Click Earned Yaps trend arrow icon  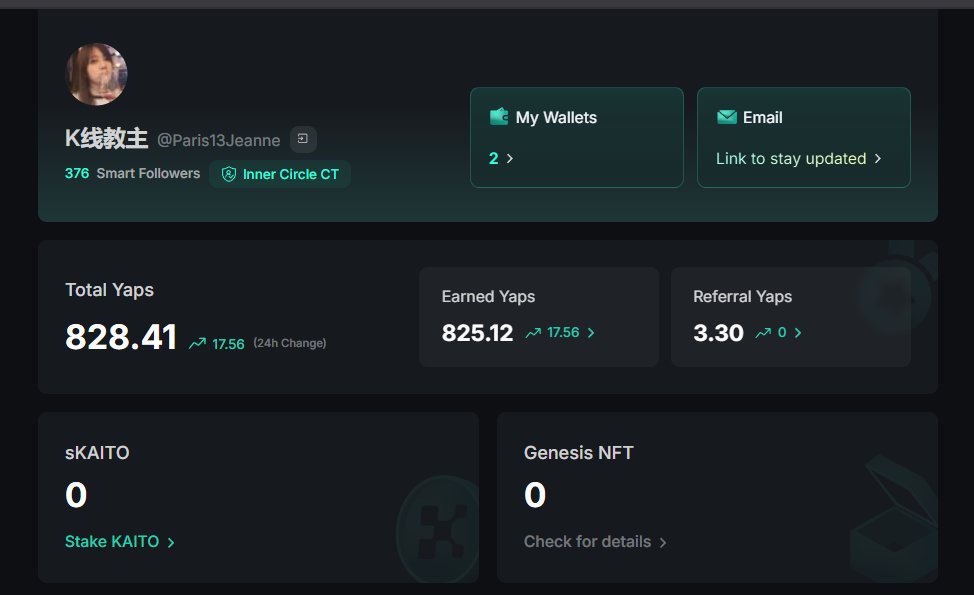tap(533, 334)
